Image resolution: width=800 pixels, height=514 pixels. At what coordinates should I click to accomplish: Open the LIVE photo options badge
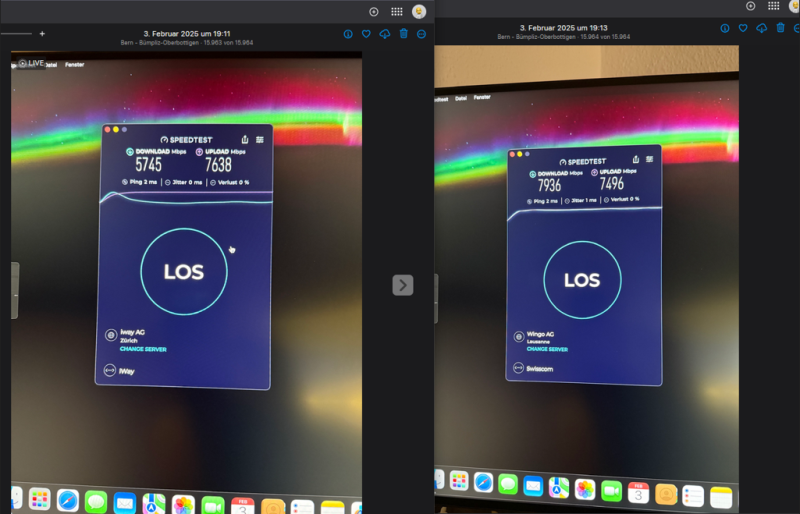pyautogui.click(x=30, y=63)
